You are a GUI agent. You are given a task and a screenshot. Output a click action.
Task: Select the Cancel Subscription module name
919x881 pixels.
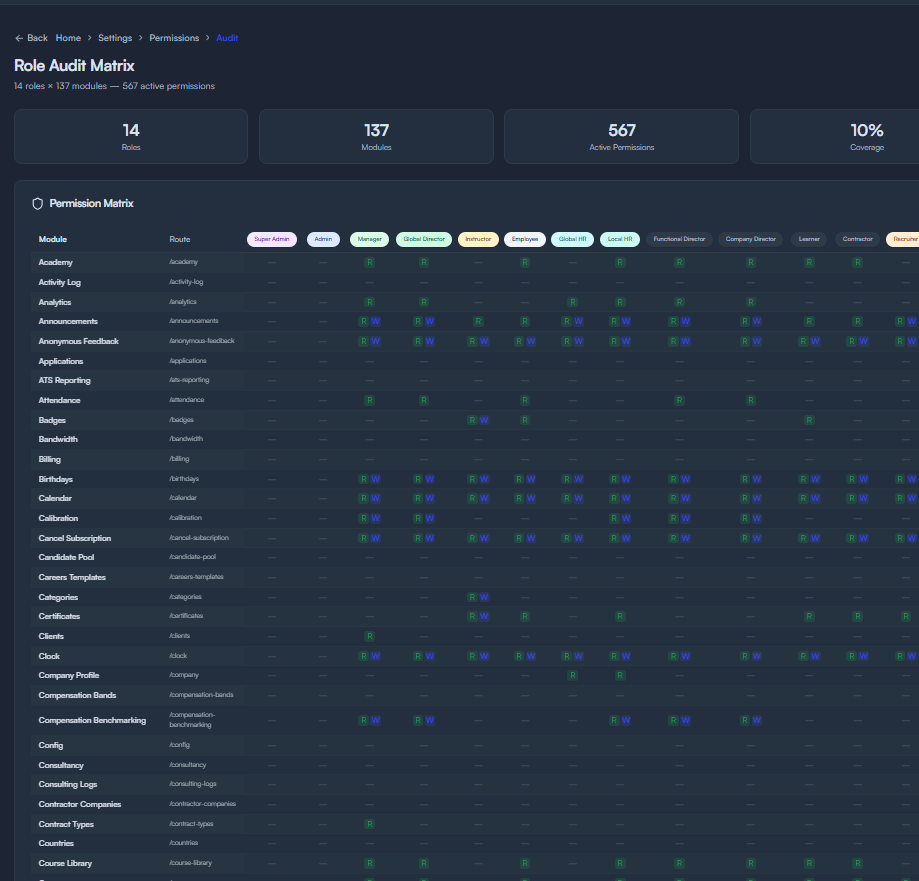pos(74,538)
